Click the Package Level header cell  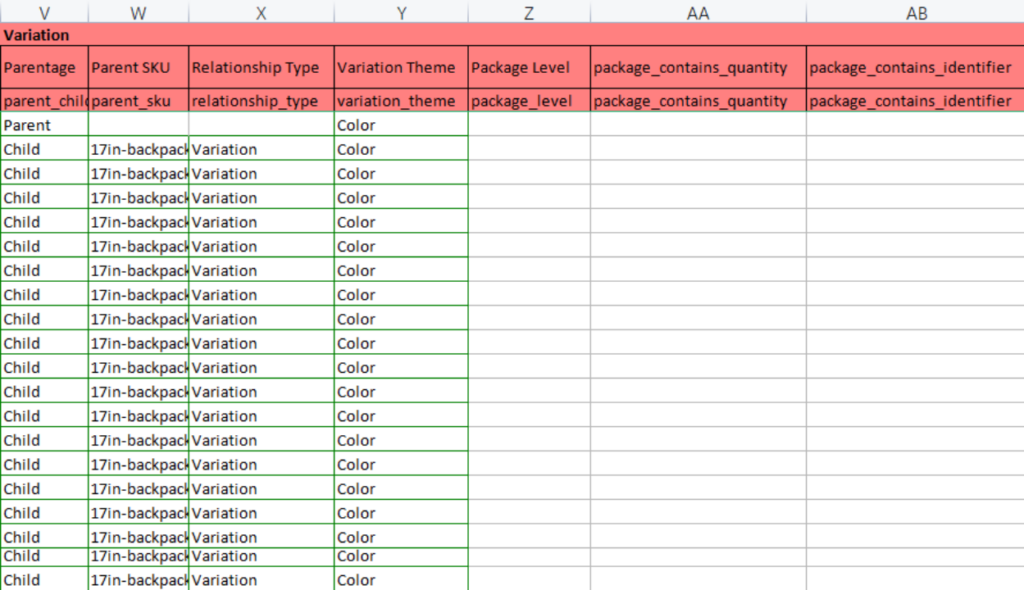click(529, 67)
